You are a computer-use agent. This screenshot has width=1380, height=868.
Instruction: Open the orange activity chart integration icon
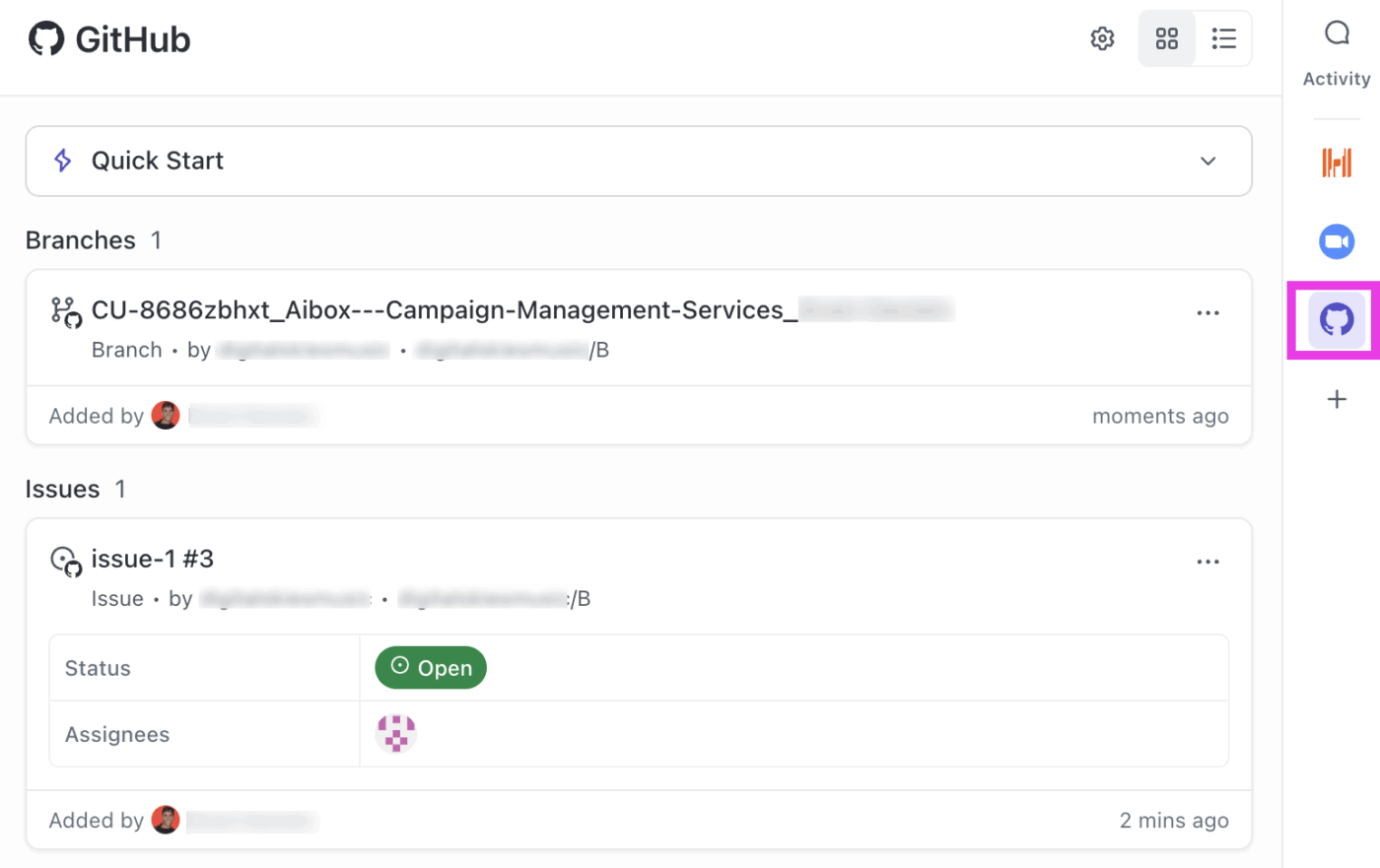(1336, 163)
